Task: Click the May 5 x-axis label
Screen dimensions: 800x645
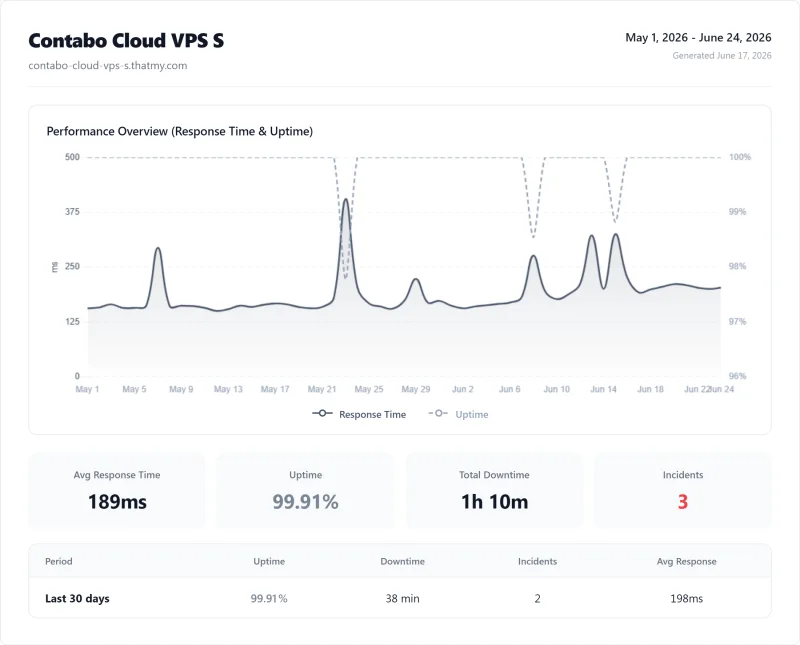Action: (134, 389)
